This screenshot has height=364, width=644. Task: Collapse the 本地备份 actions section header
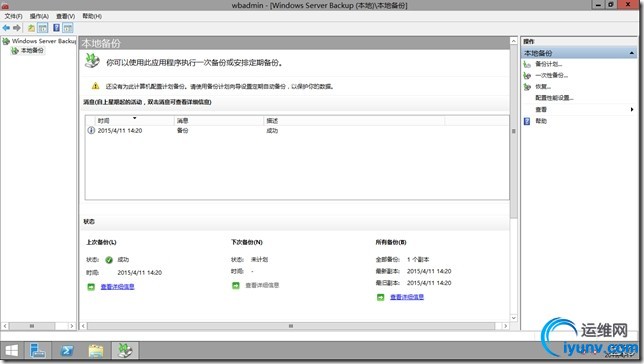coord(631,53)
